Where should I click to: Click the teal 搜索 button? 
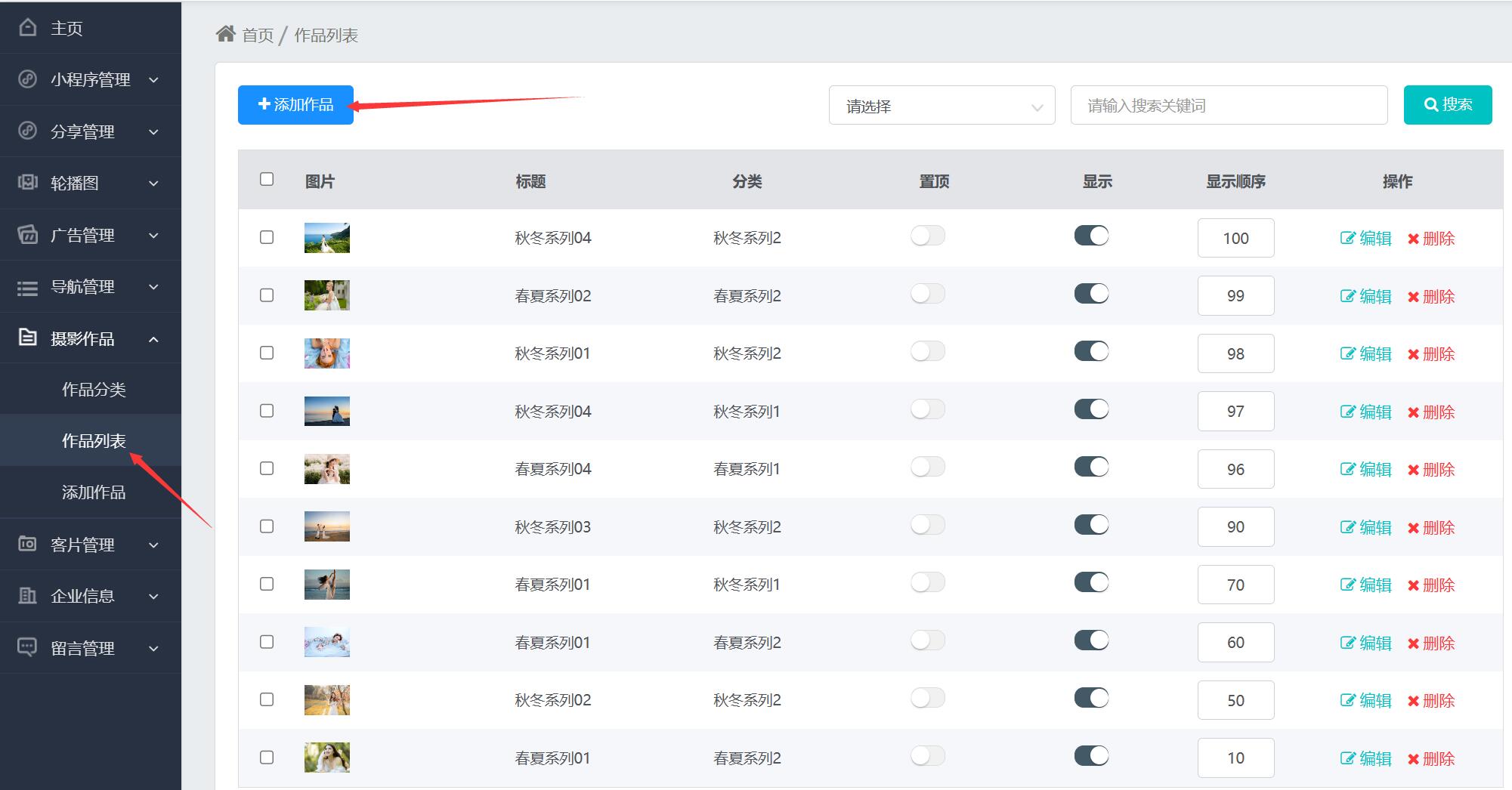[x=1448, y=104]
